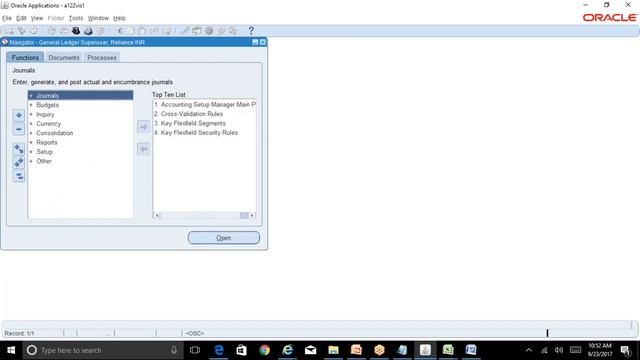Open the Window menu
Viewport: 640px width, 360px height.
tap(98, 18)
